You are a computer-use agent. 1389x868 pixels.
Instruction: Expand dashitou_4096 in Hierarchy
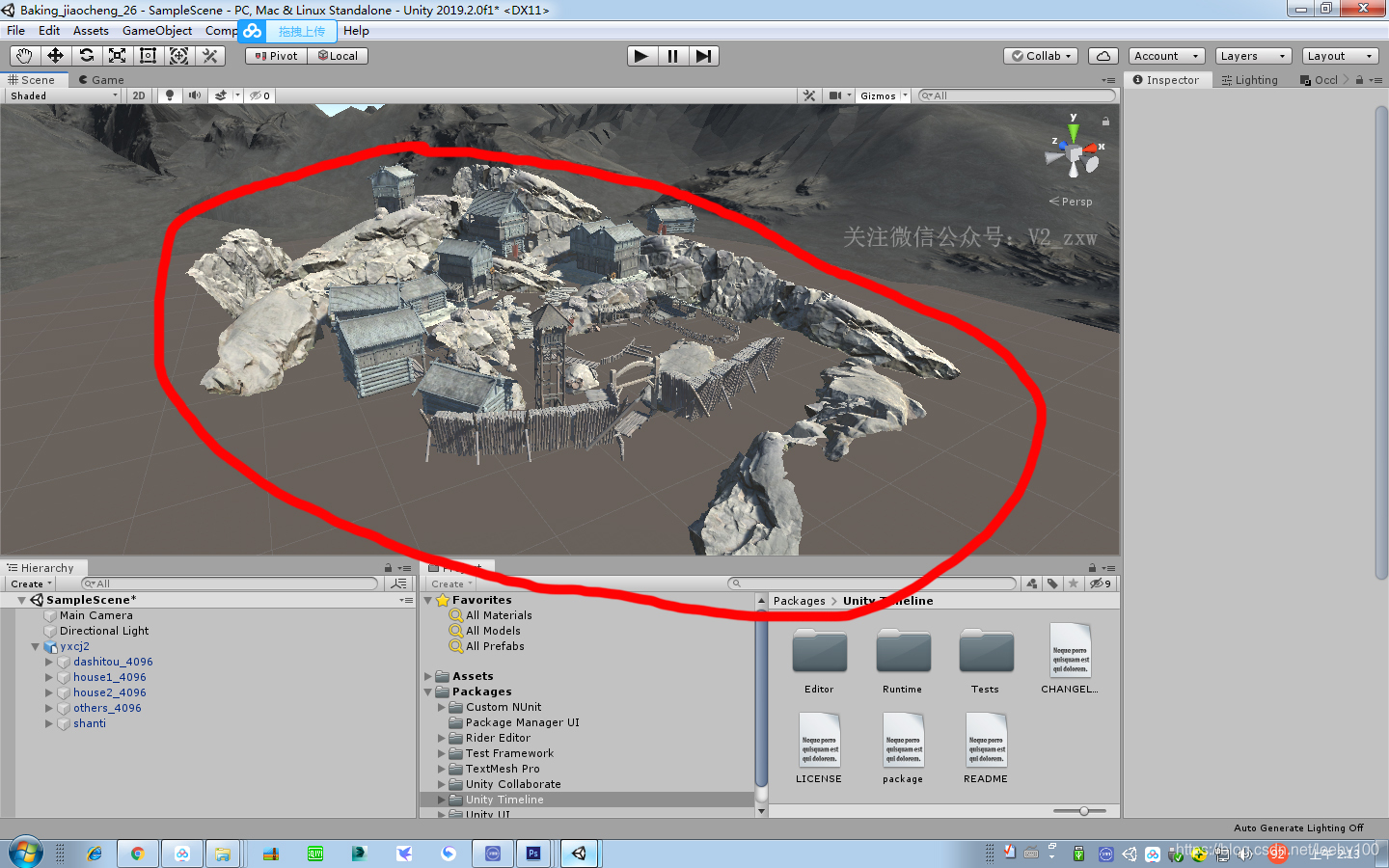click(48, 662)
